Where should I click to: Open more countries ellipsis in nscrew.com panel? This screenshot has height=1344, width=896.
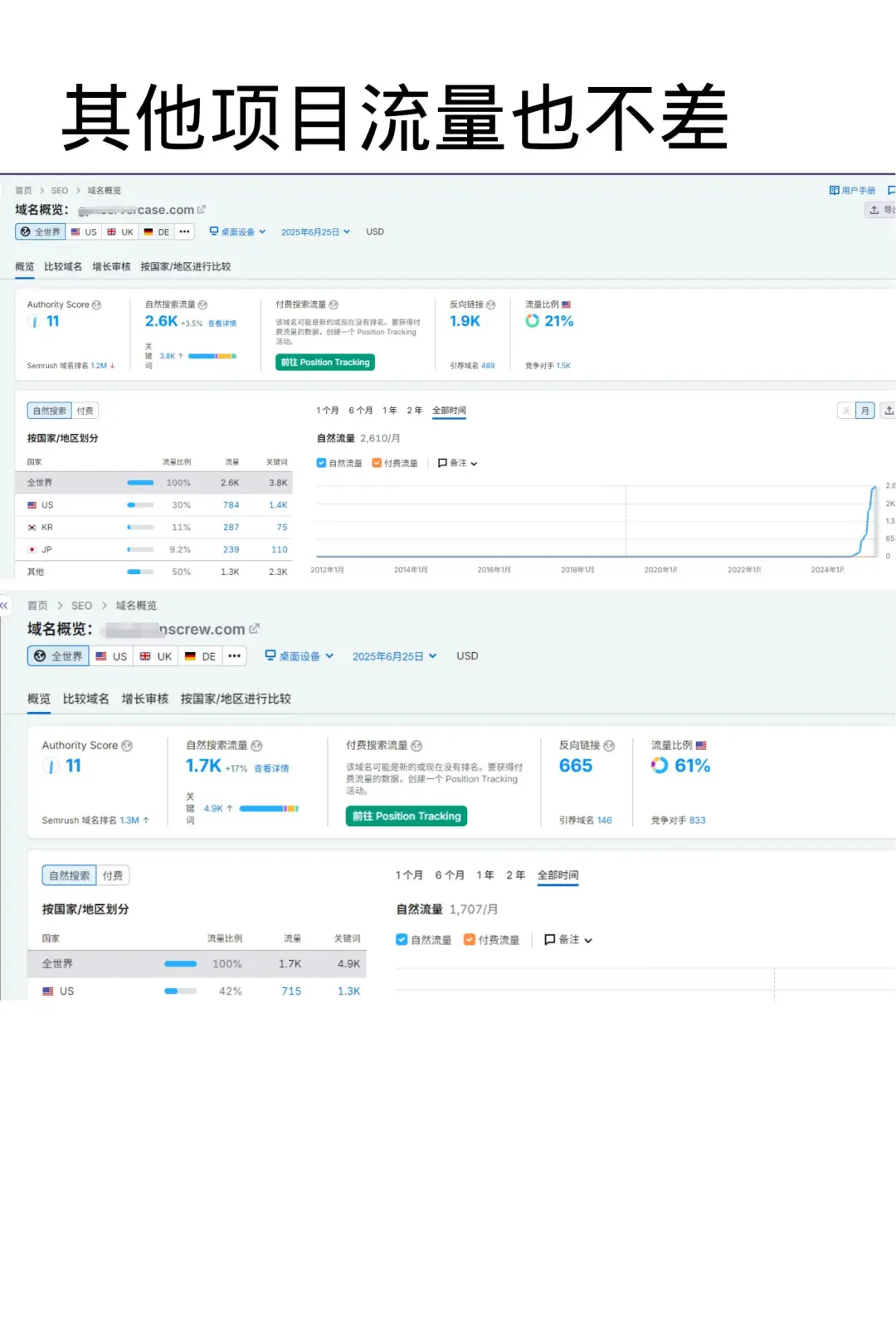click(x=235, y=655)
